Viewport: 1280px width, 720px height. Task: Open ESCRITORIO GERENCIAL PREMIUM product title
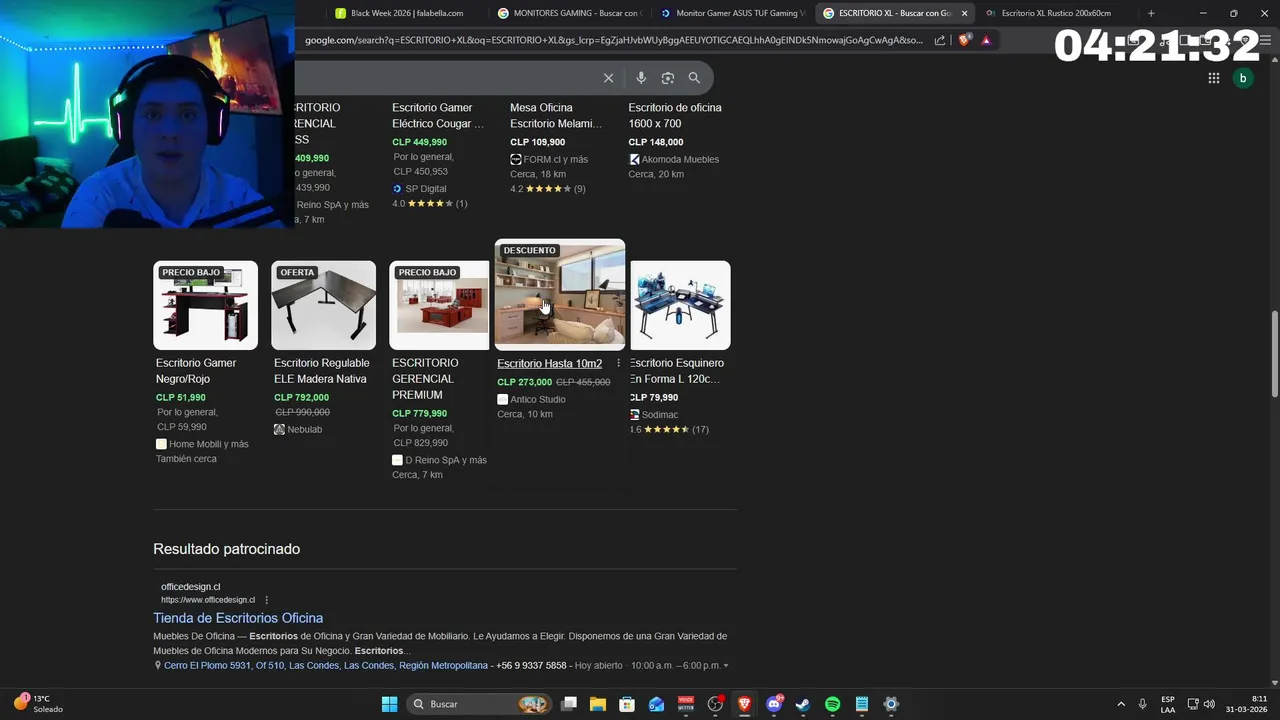(425, 379)
